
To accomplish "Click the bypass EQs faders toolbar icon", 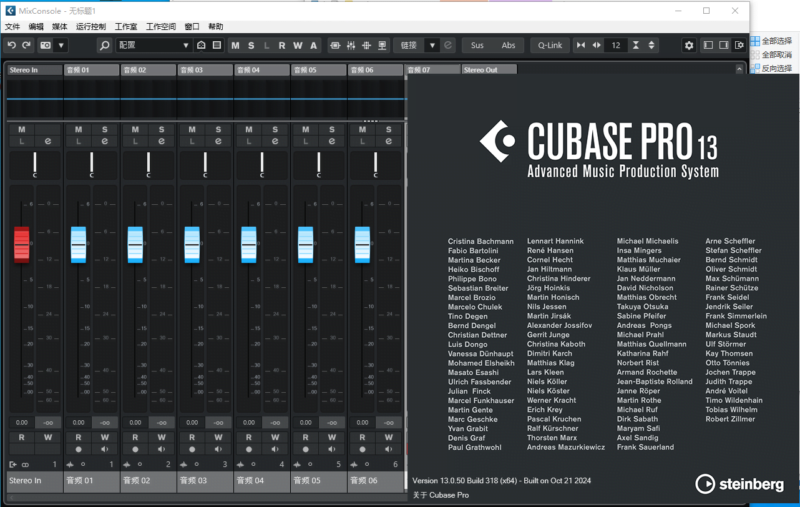I will [351, 45].
